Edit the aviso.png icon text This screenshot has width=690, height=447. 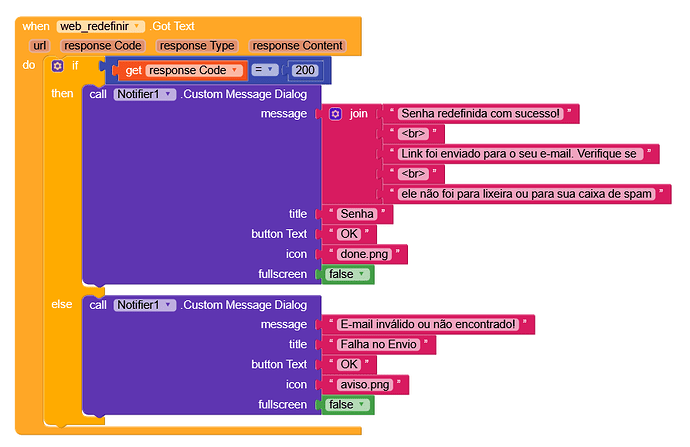(x=365, y=385)
